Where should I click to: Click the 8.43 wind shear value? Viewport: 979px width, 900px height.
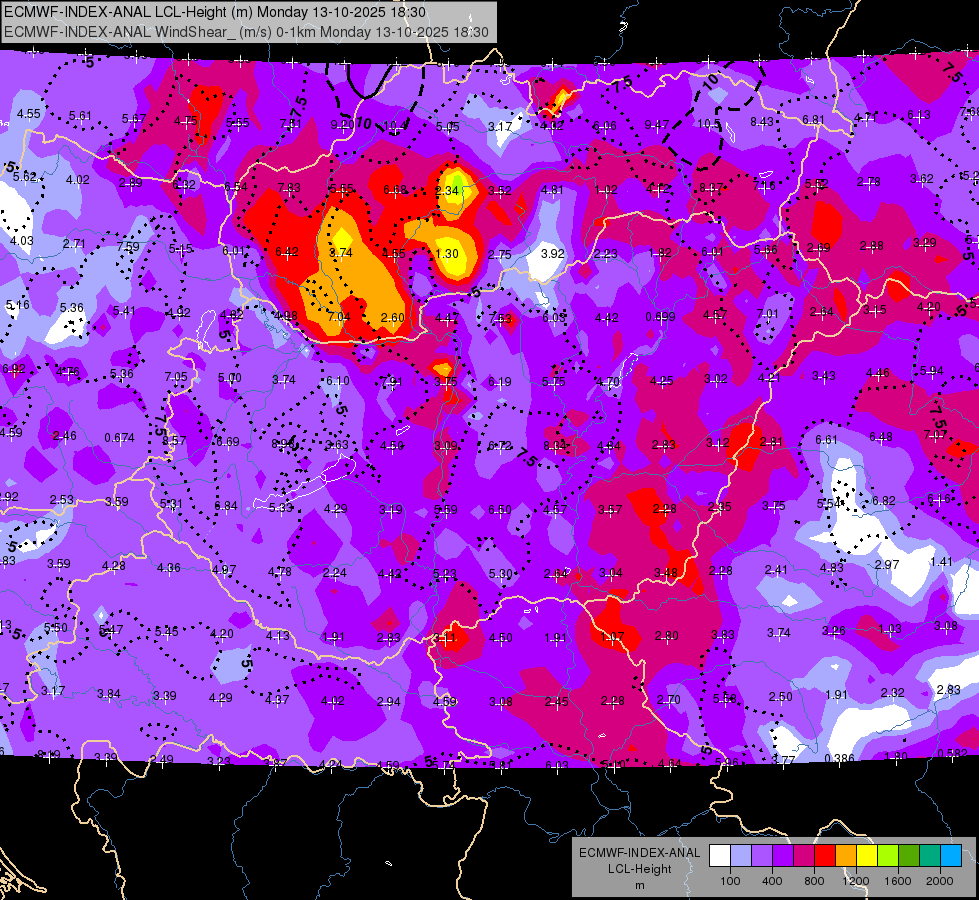pos(762,122)
